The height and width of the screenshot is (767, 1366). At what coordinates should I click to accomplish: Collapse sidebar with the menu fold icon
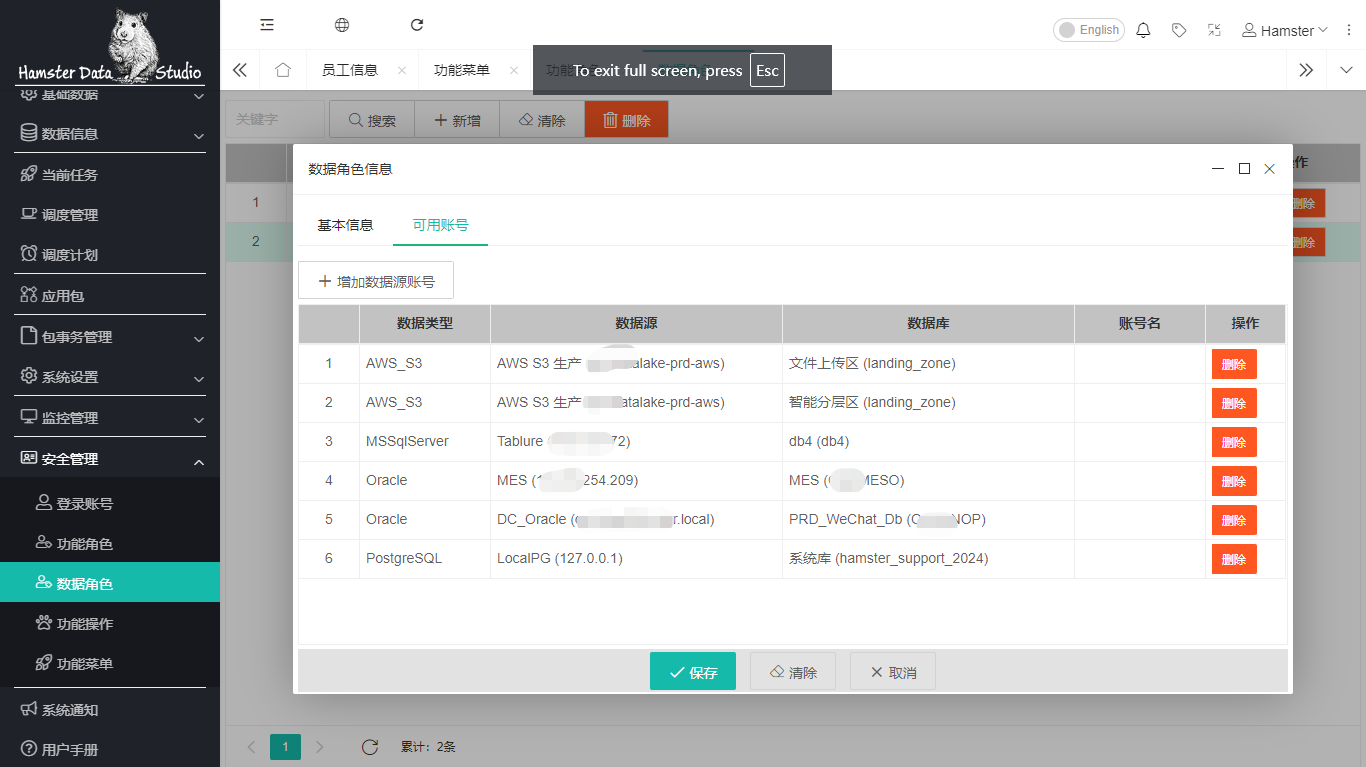pyautogui.click(x=267, y=25)
